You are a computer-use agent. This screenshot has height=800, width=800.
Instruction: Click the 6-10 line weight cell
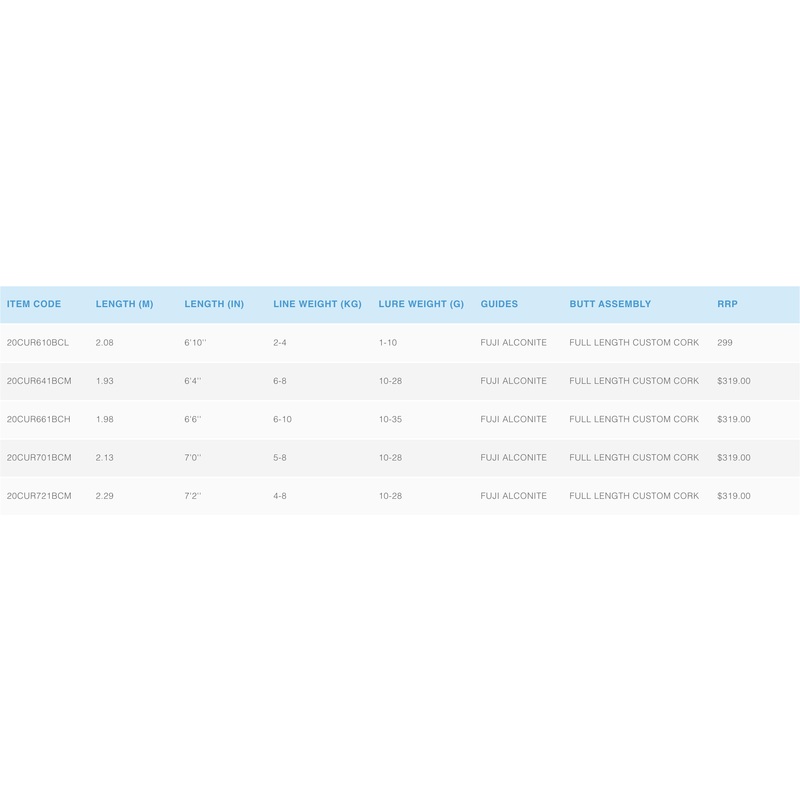(x=282, y=419)
